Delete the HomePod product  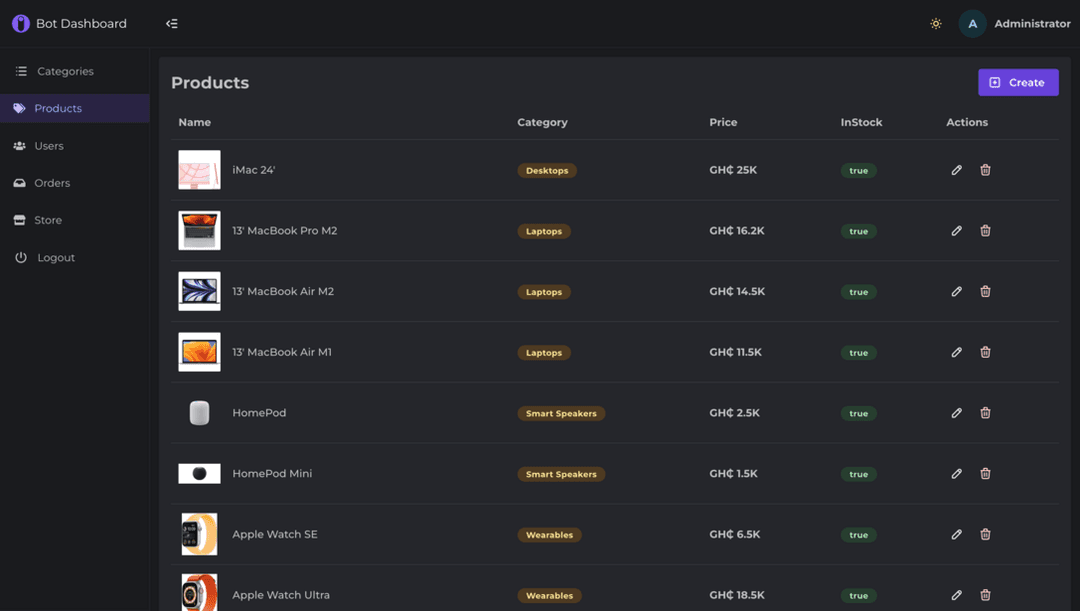click(986, 413)
